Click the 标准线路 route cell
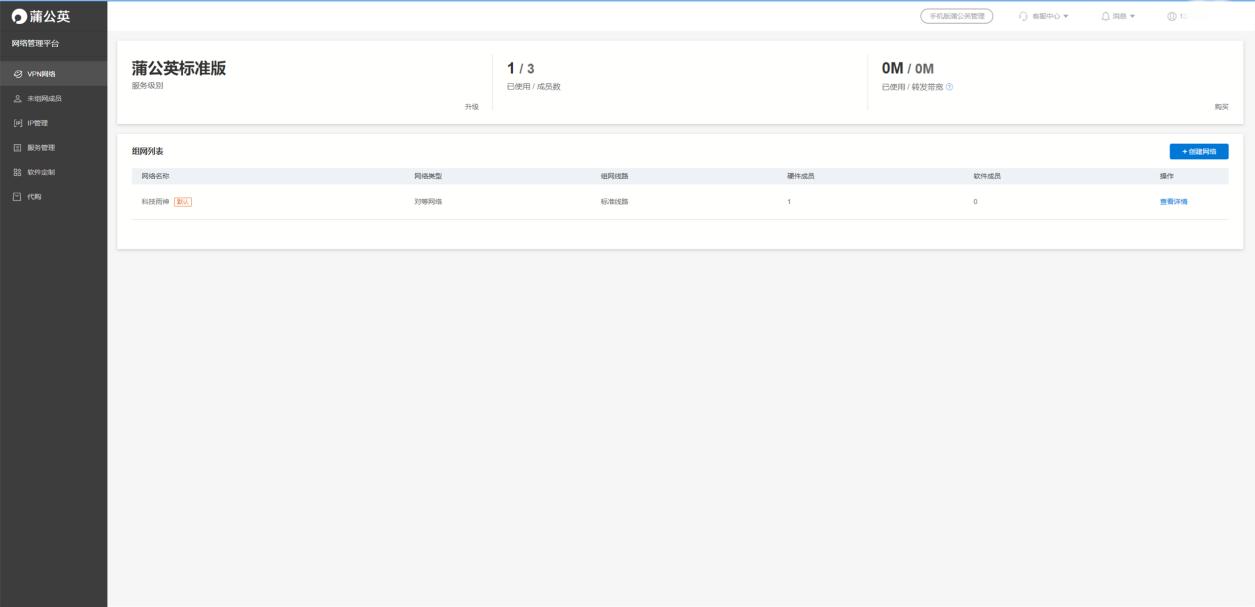 click(x=614, y=202)
